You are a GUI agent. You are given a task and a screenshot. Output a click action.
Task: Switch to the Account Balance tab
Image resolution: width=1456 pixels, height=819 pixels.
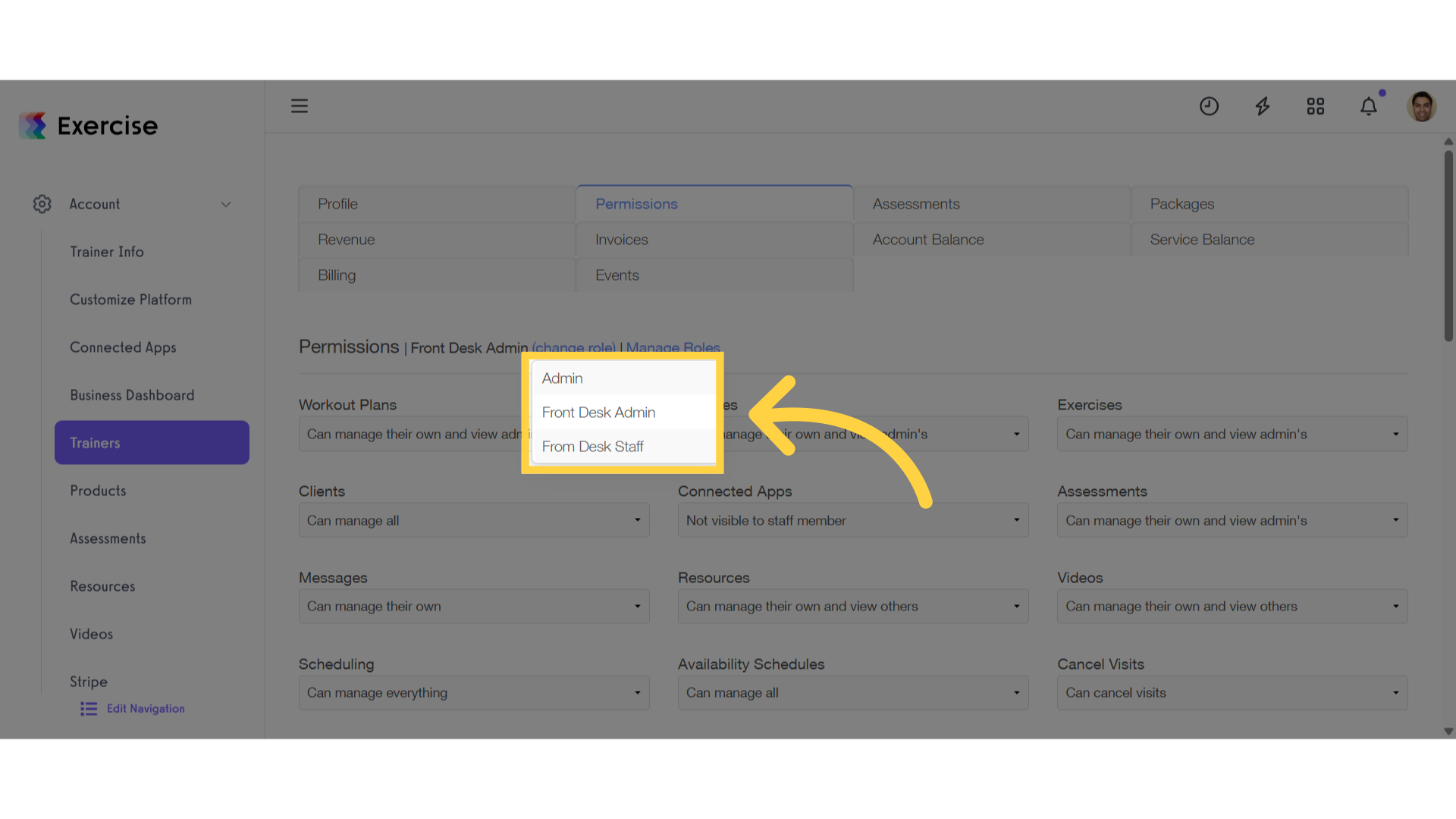point(992,240)
